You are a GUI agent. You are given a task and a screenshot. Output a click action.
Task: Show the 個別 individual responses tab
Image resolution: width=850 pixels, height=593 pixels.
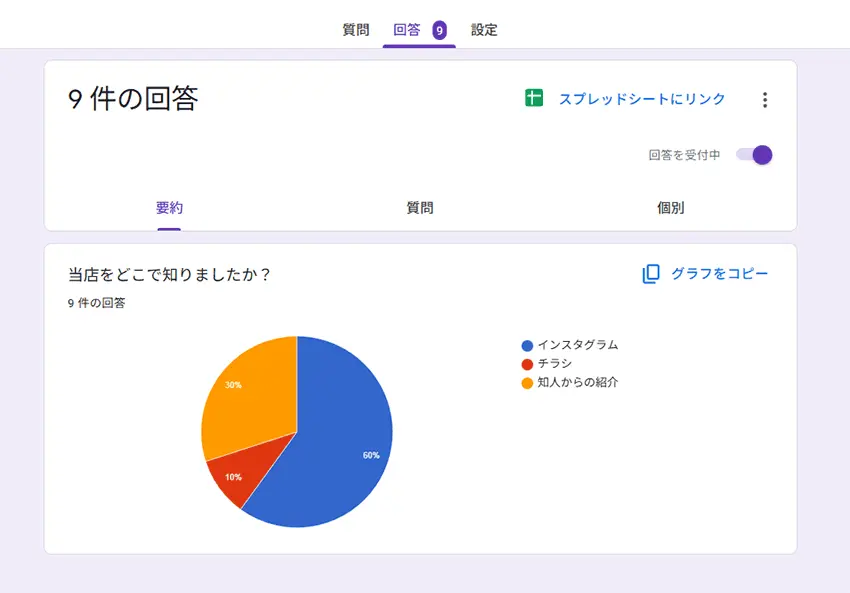670,208
